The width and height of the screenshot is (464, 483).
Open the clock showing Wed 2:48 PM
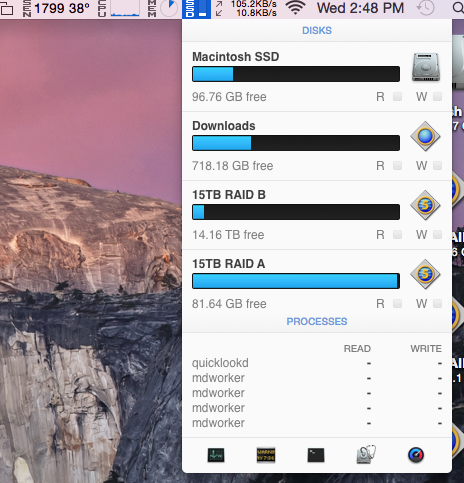pyautogui.click(x=360, y=8)
